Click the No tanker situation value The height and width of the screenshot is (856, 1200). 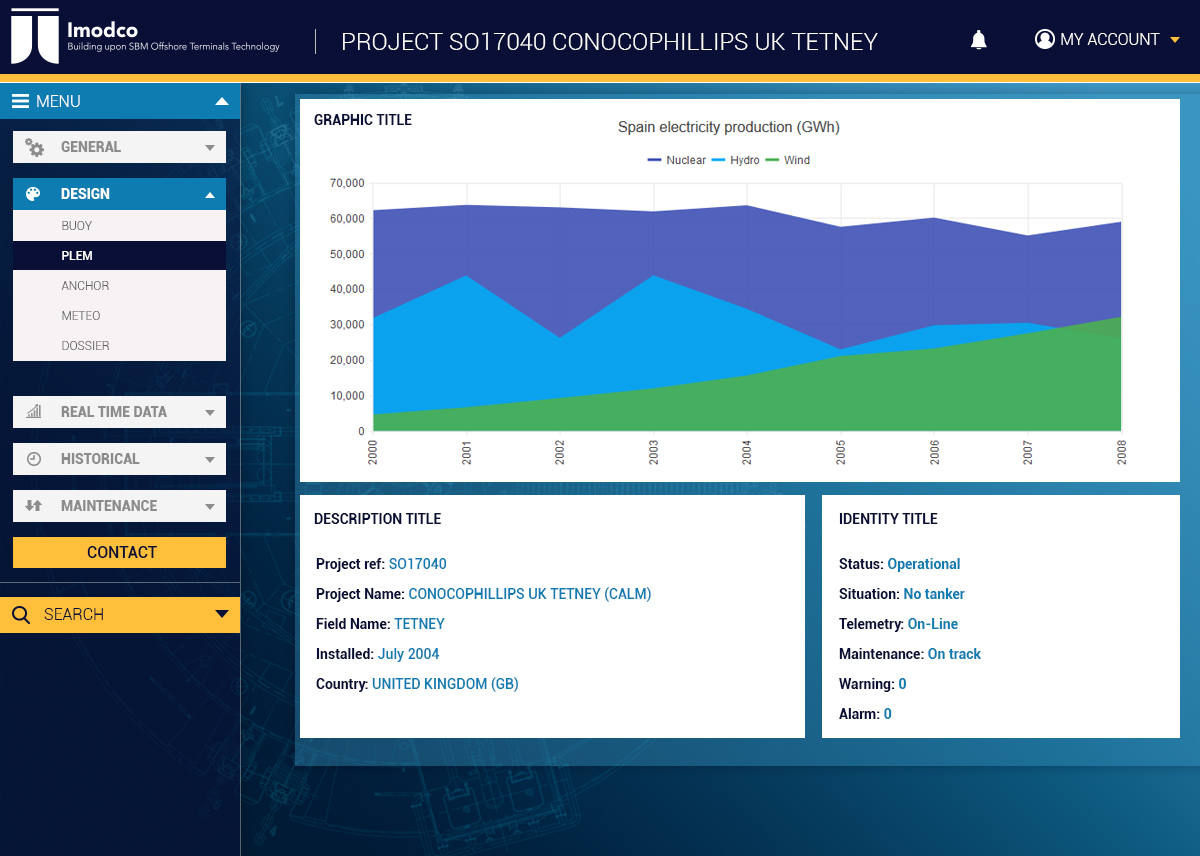click(934, 594)
